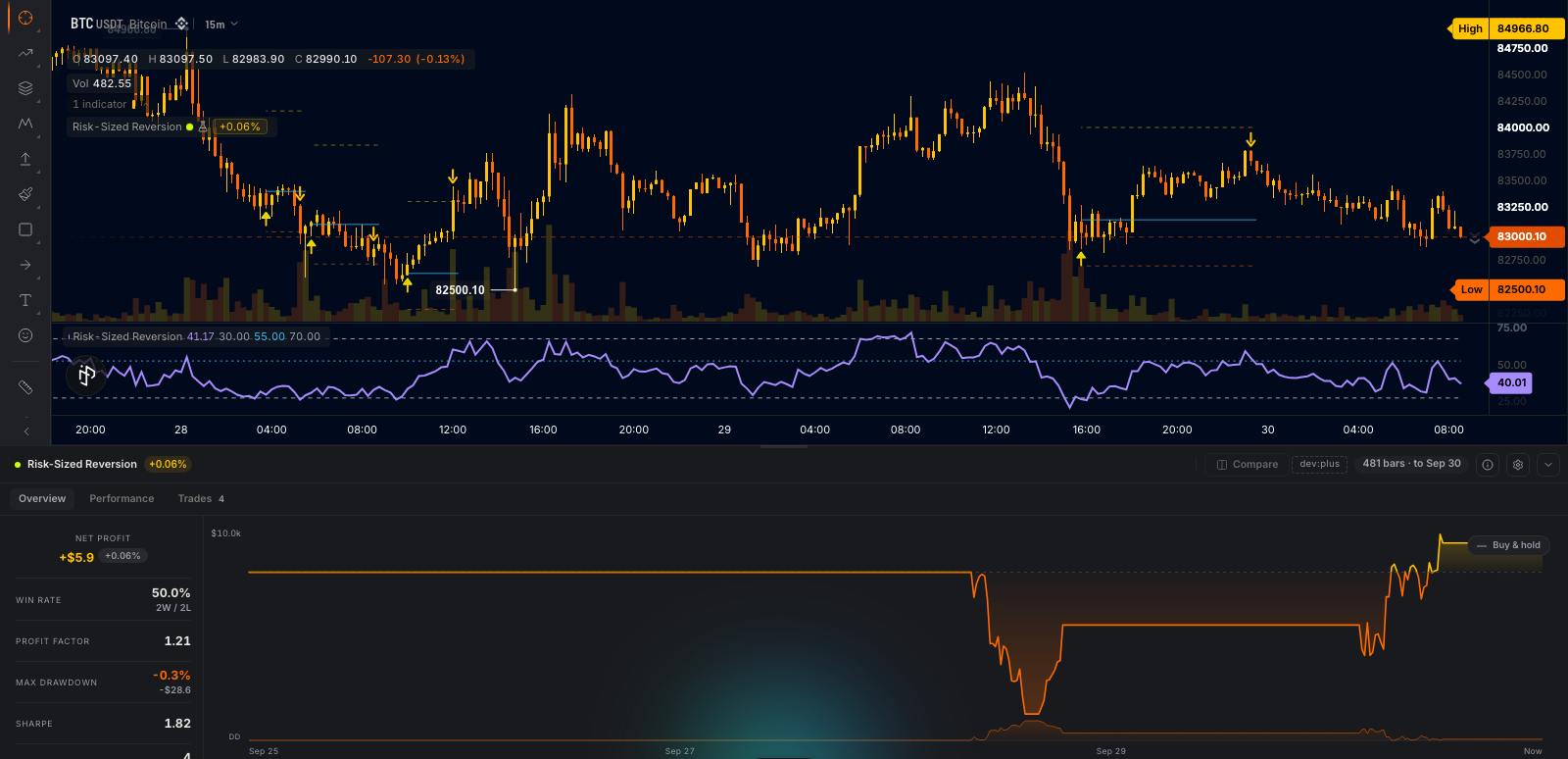Image resolution: width=1568 pixels, height=759 pixels.
Task: Click the Risk-Sized Reversion strategy title in panel
Action: pyautogui.click(x=82, y=465)
